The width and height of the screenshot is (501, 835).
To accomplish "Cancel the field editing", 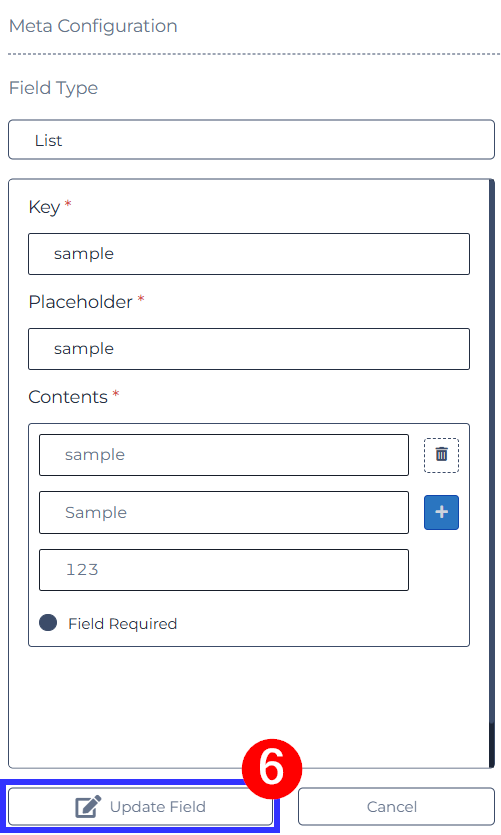I will pos(396,806).
